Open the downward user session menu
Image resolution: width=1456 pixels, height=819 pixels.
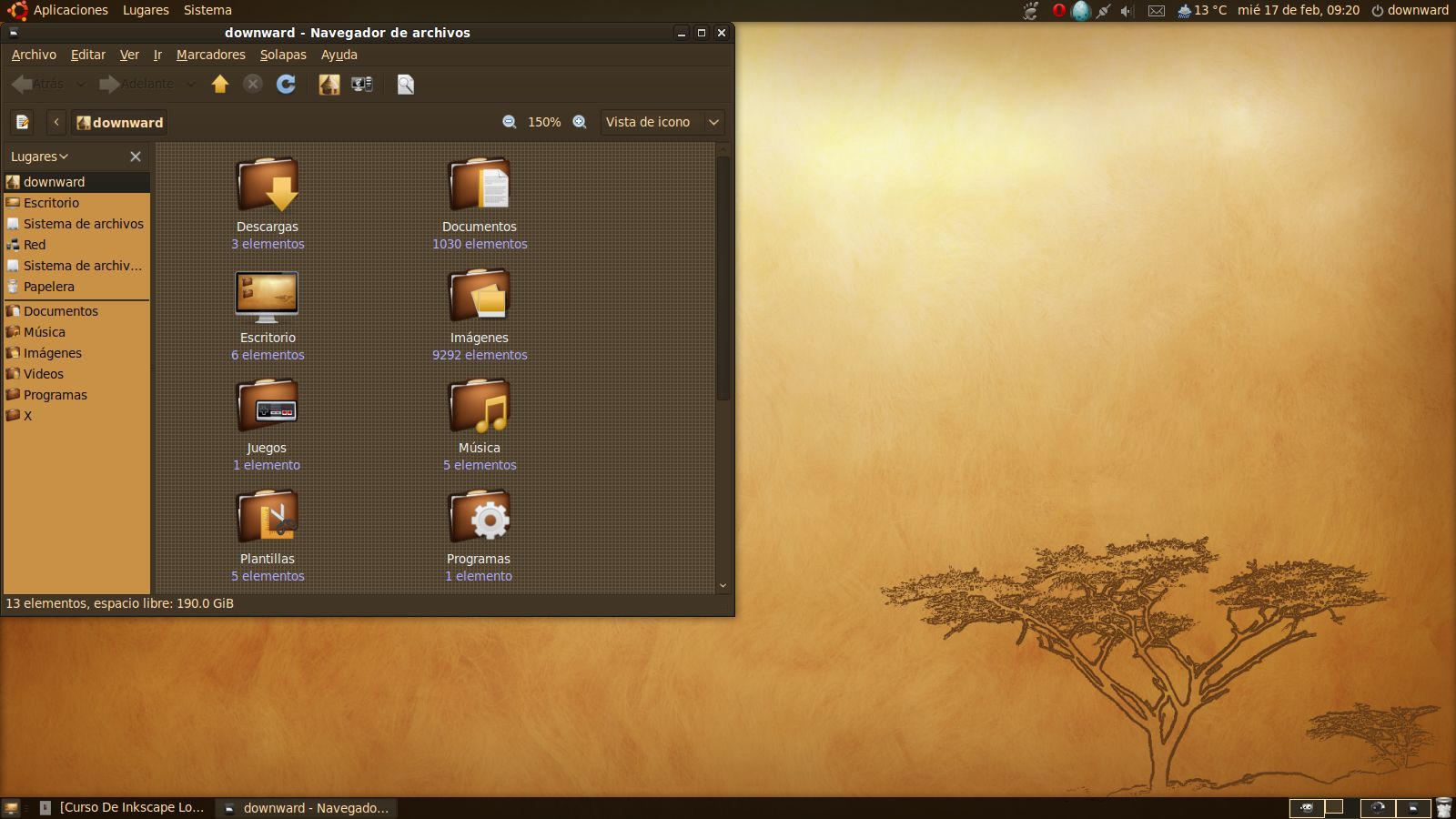(1410, 11)
